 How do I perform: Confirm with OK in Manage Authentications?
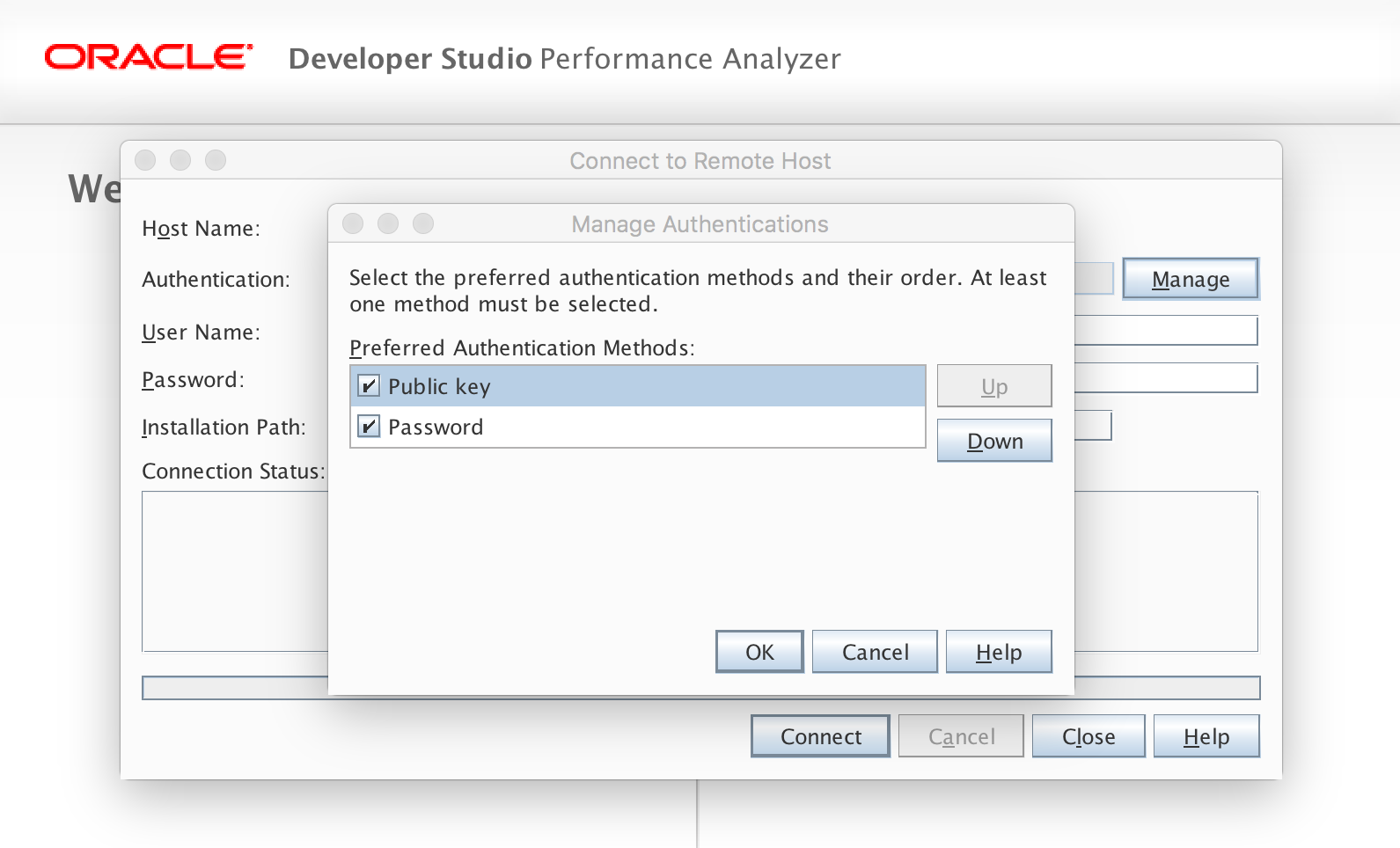759,652
